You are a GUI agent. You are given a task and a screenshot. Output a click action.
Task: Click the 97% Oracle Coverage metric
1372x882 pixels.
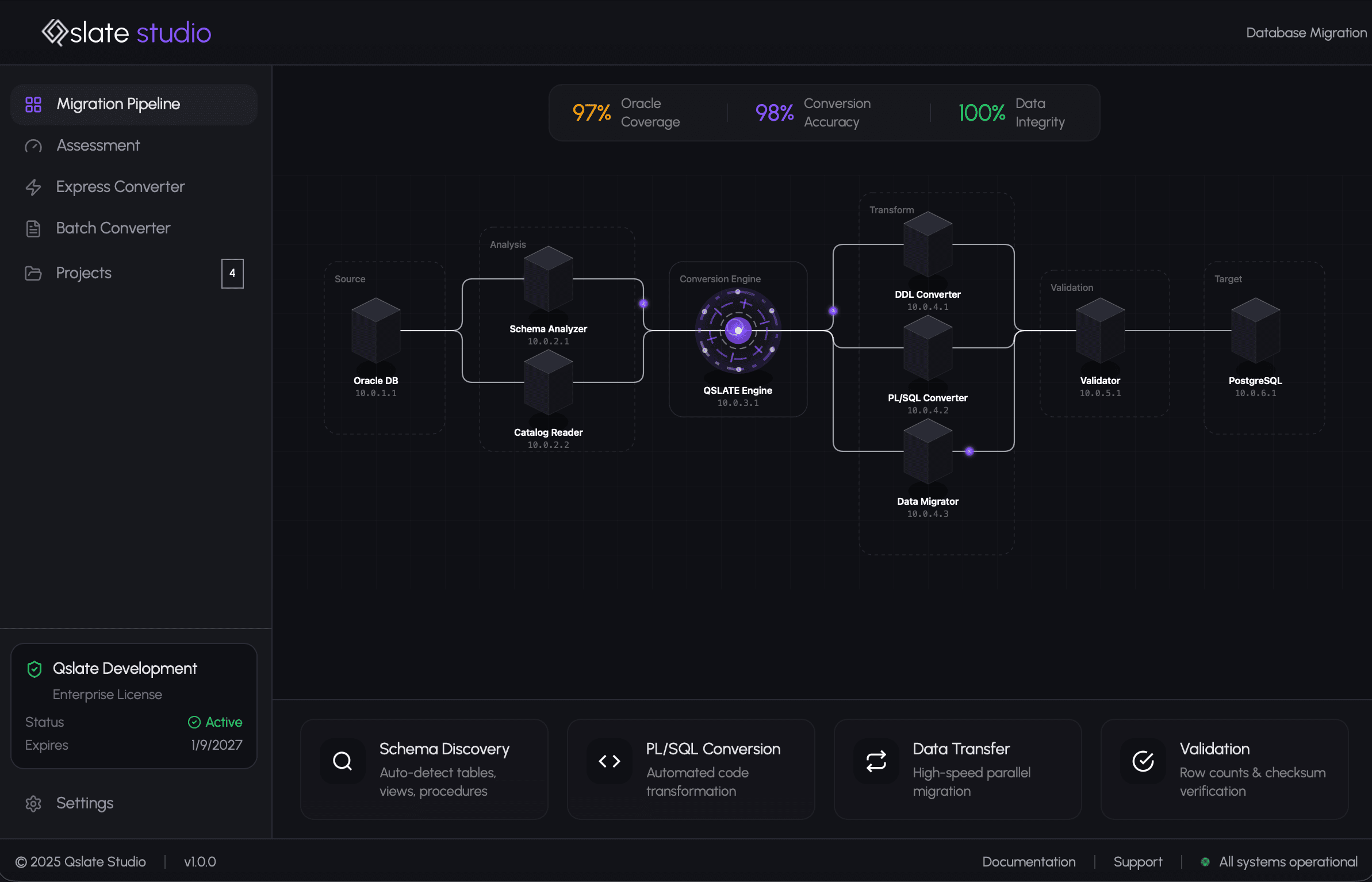pos(626,113)
